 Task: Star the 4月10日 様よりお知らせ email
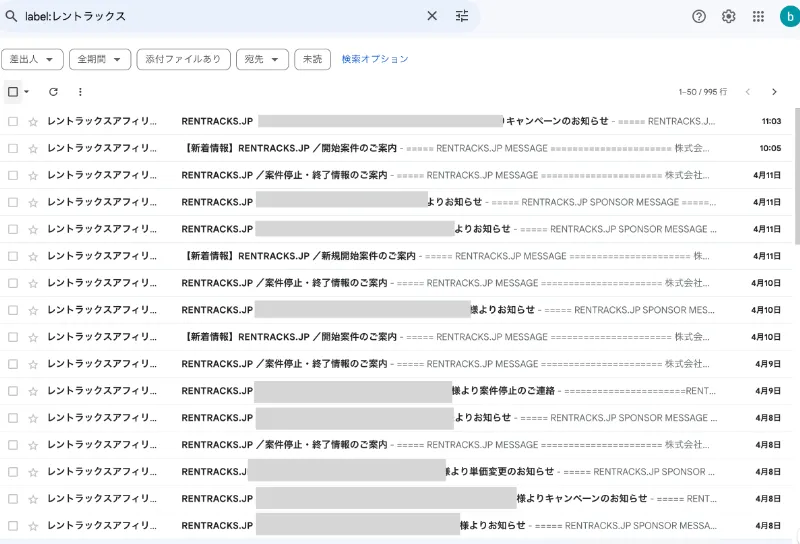pos(33,310)
